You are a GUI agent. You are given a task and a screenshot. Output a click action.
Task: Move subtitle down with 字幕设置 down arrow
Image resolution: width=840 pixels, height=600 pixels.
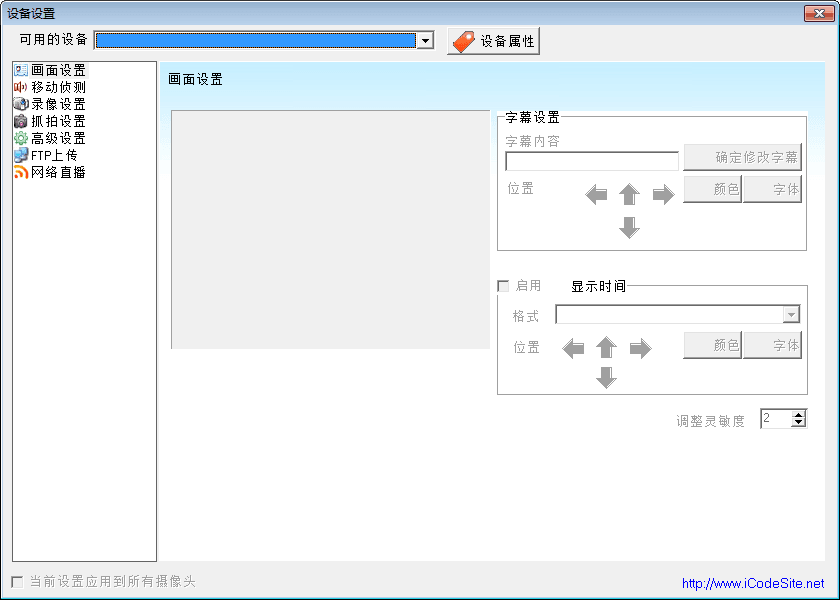click(x=629, y=227)
